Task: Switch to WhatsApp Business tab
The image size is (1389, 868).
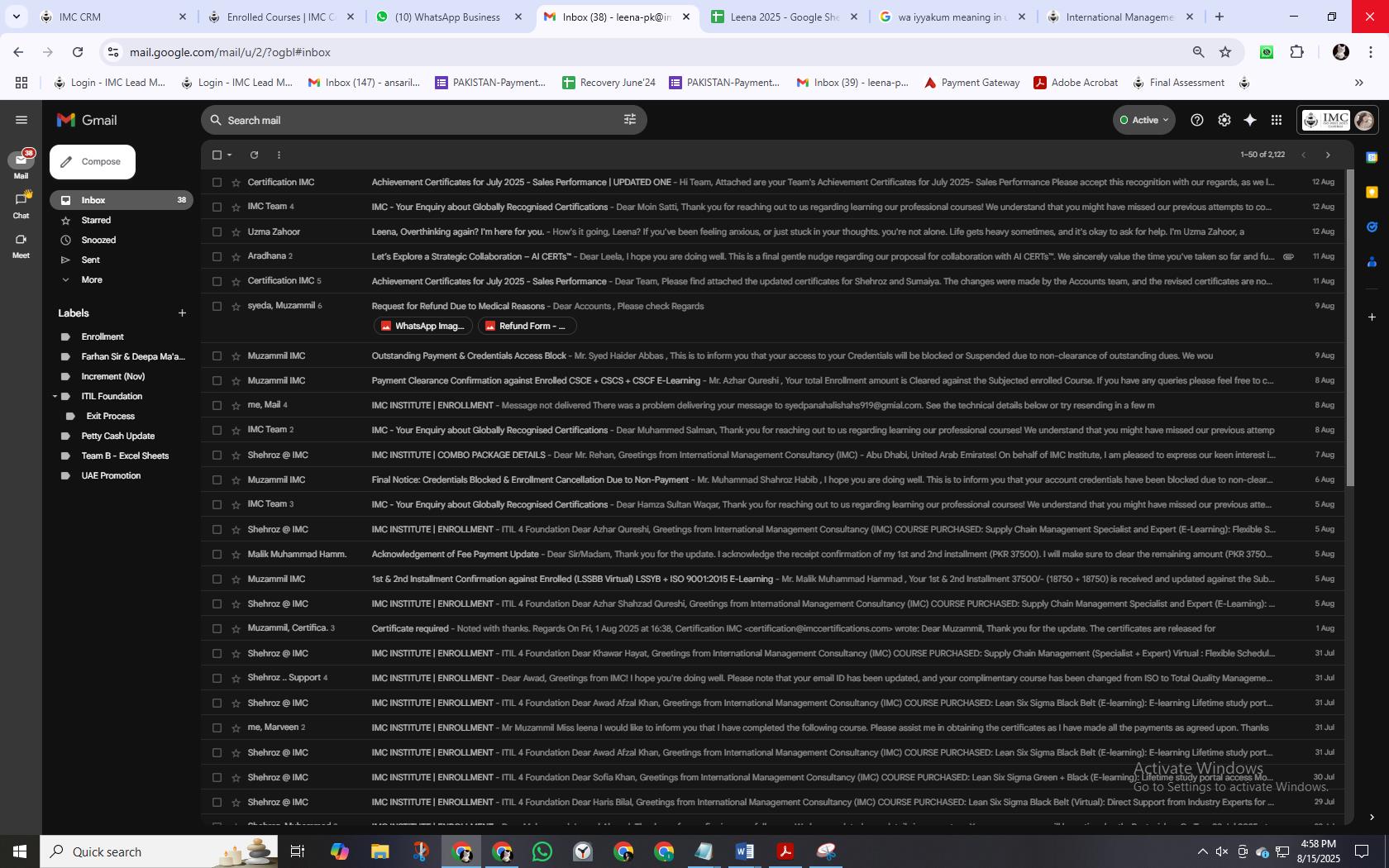Action: (x=447, y=17)
